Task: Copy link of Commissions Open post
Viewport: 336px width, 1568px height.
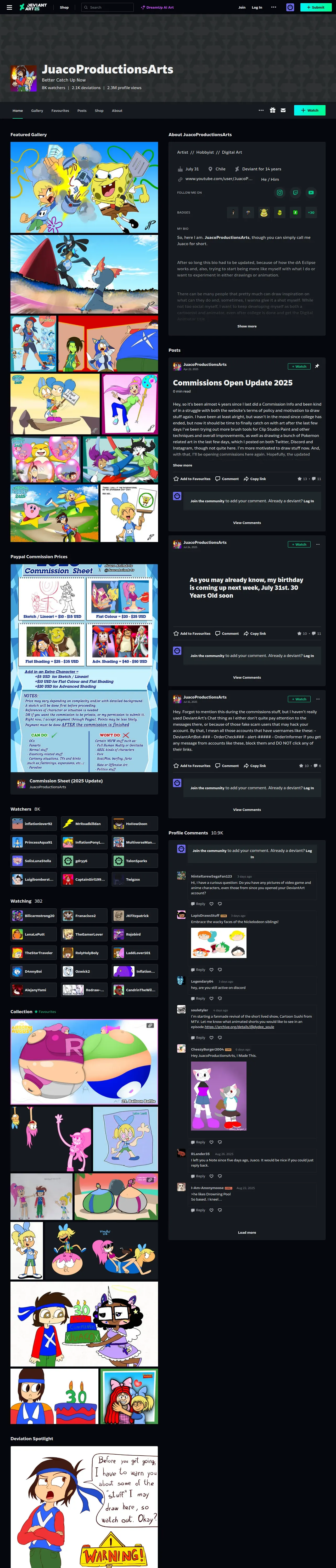Action: click(255, 479)
